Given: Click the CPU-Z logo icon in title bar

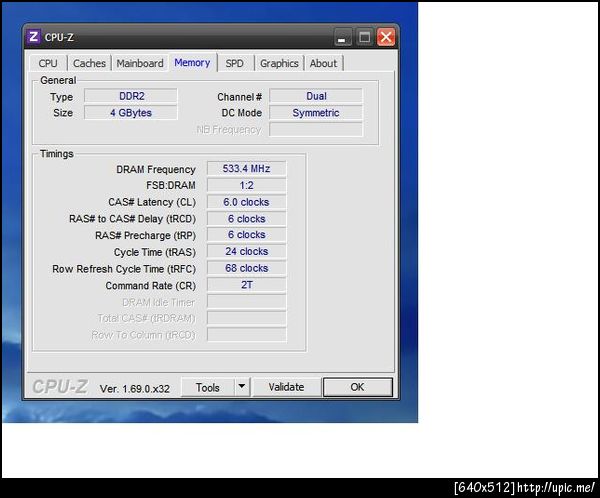Looking at the screenshot, I should [33, 37].
